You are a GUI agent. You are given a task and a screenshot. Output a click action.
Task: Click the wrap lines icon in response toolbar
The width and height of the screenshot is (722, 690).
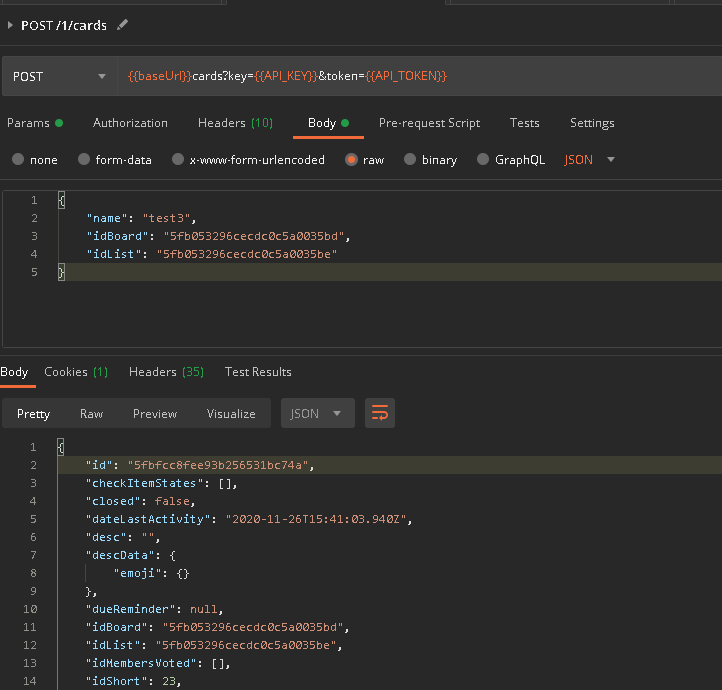click(x=380, y=413)
